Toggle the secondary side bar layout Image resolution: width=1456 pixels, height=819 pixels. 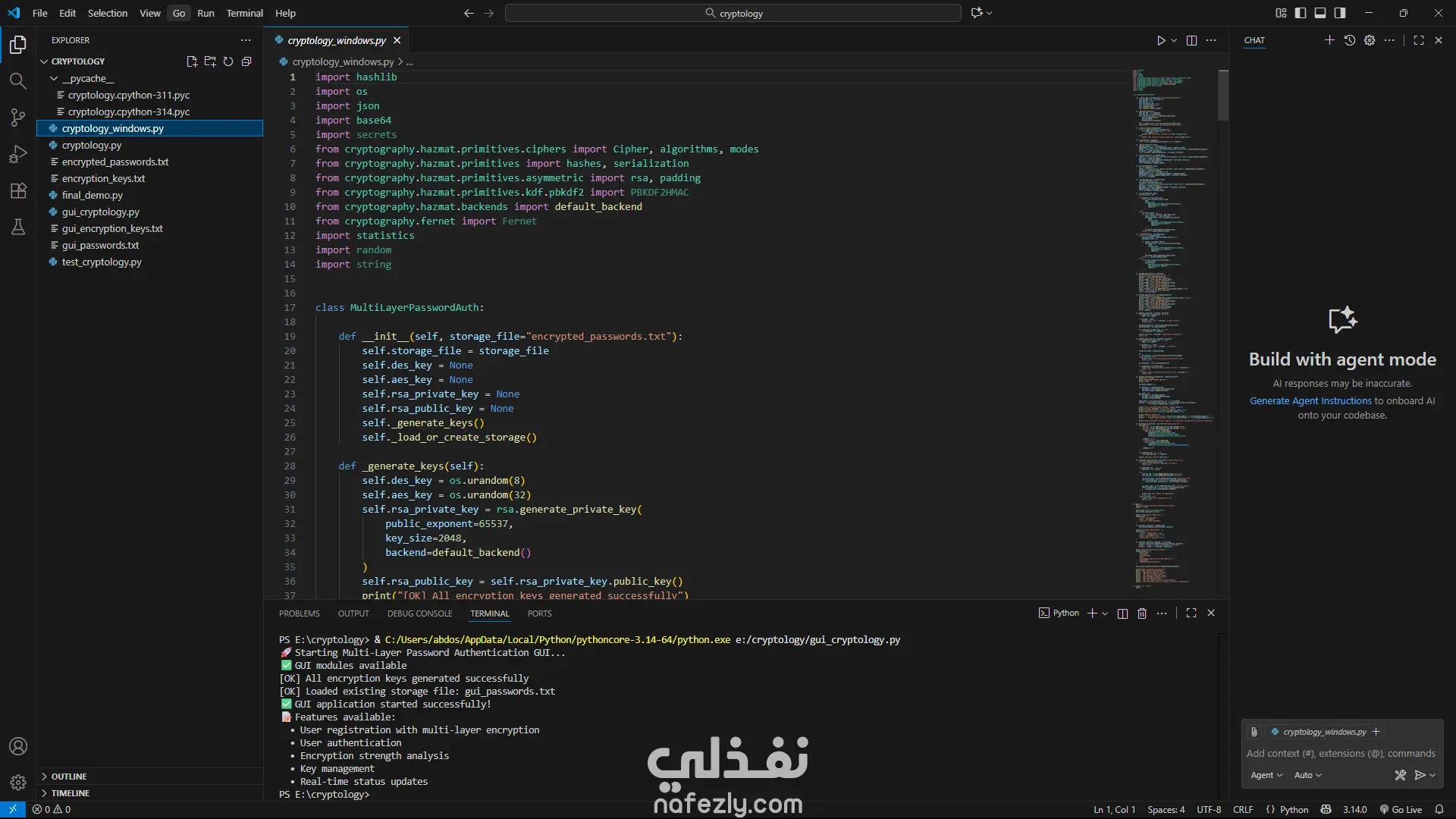[x=1340, y=13]
